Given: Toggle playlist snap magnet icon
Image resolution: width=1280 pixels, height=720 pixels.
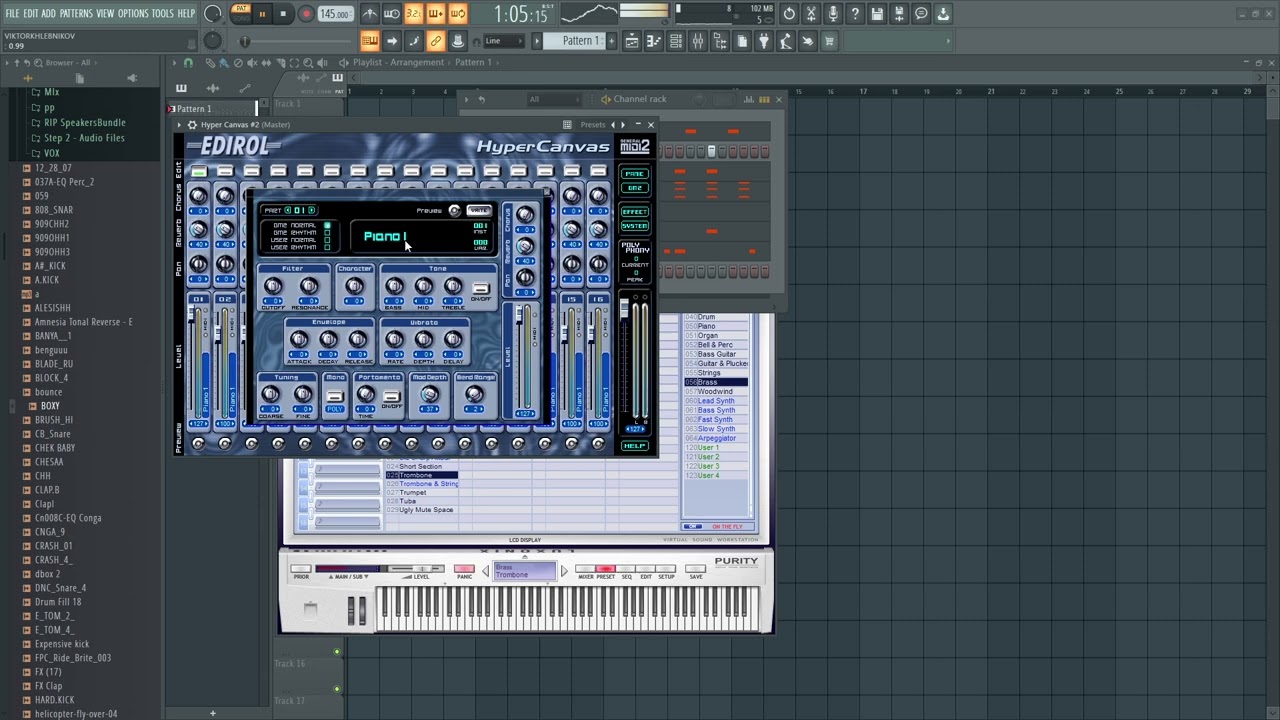Looking at the screenshot, I should [x=188, y=62].
